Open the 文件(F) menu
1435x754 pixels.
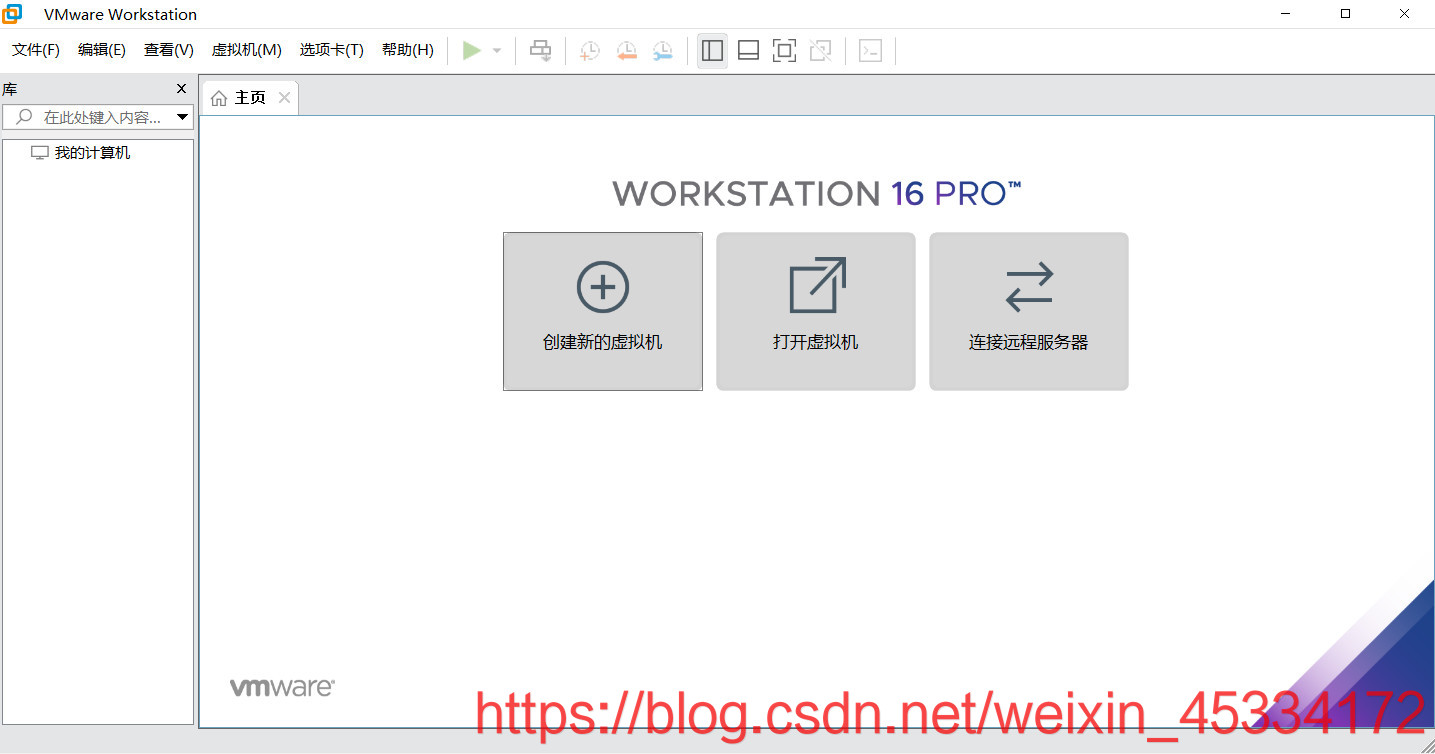click(36, 50)
